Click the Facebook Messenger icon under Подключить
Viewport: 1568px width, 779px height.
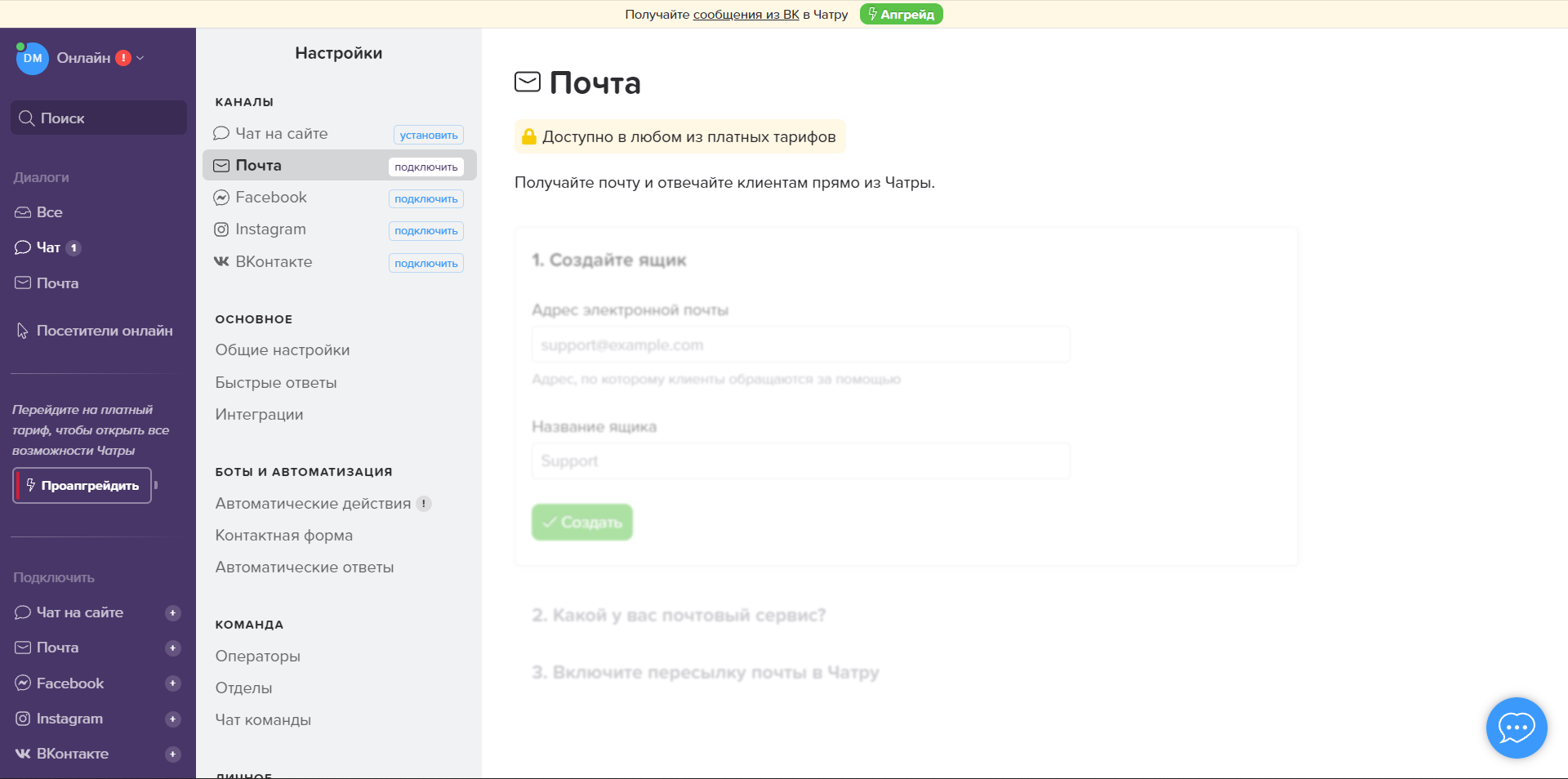point(23,683)
